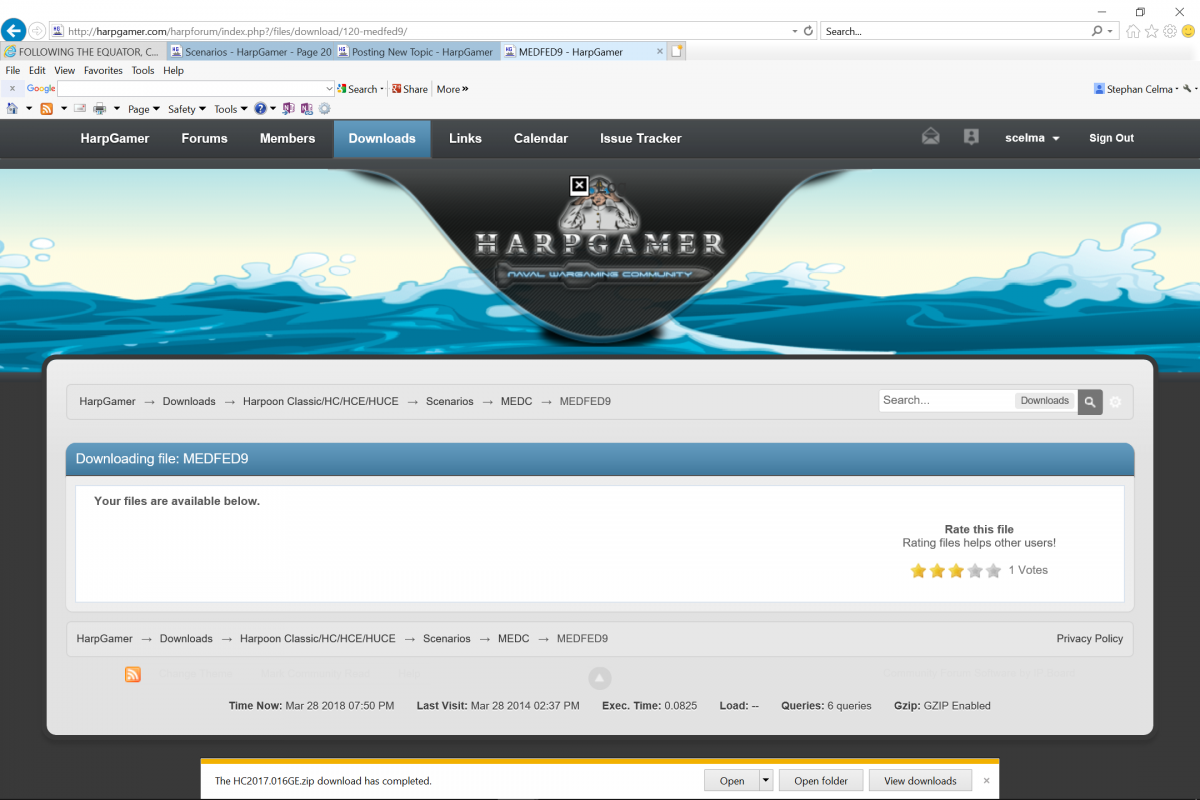The height and width of the screenshot is (800, 1200).
Task: Click the browser home icon near the smiley
Action: pyautogui.click(x=1133, y=31)
